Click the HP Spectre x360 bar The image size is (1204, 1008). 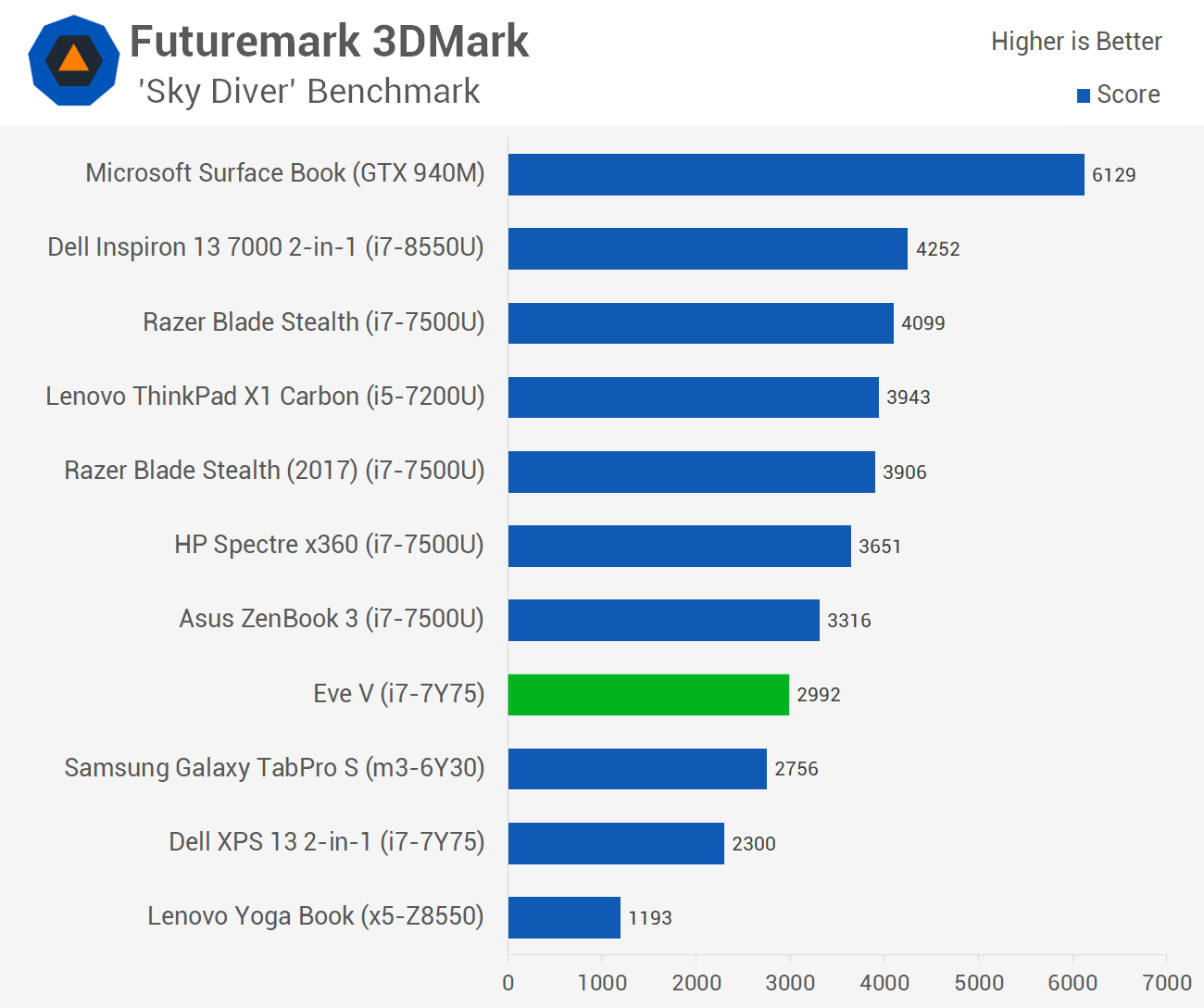[x=680, y=546]
